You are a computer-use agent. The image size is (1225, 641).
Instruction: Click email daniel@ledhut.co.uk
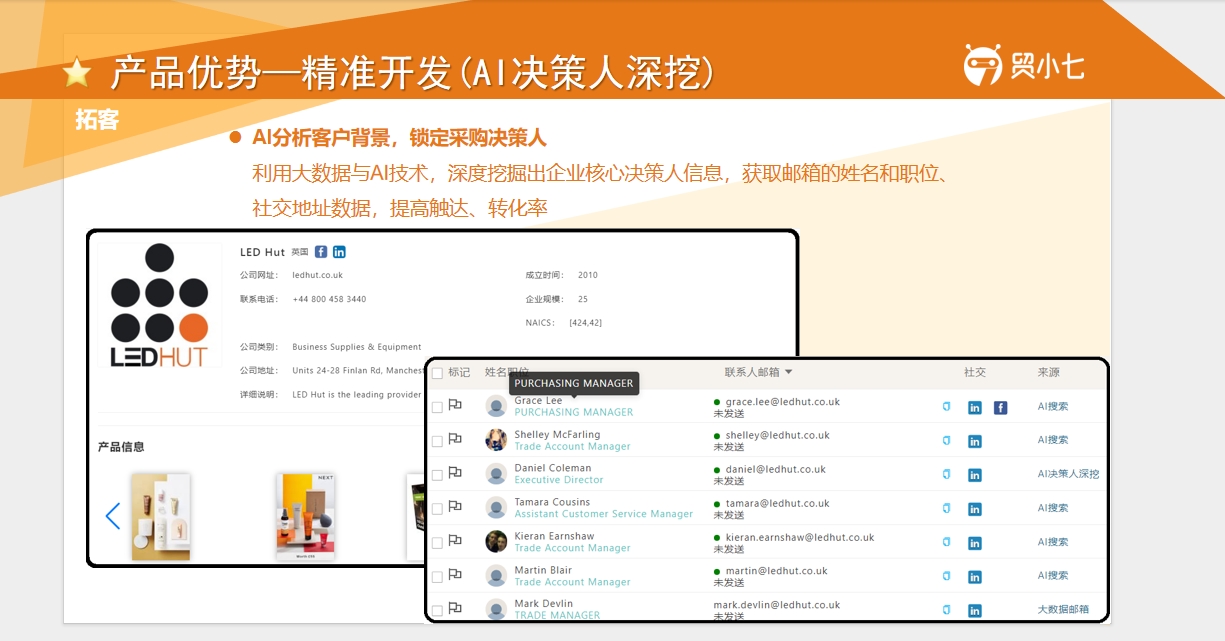point(776,469)
